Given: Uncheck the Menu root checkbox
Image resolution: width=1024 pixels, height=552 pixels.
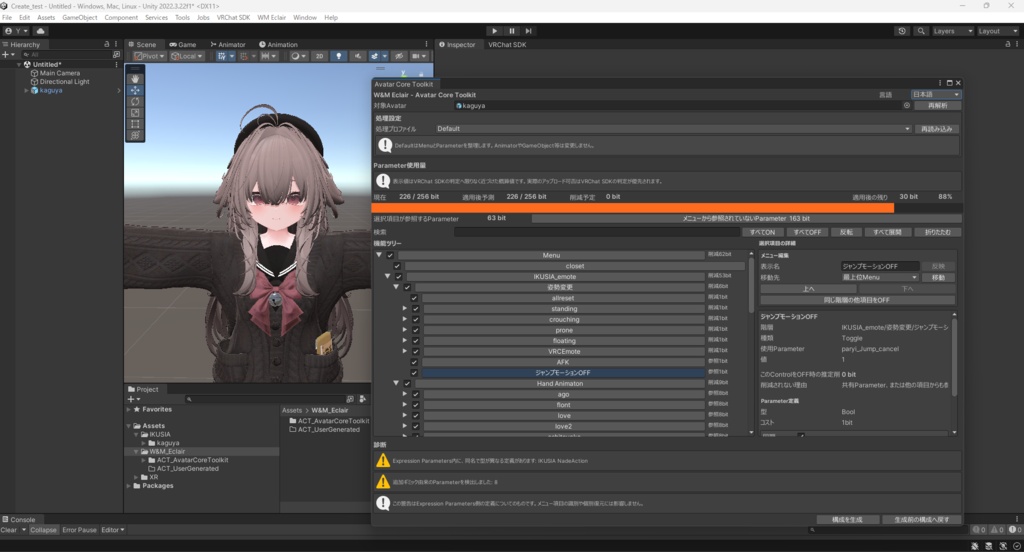Looking at the screenshot, I should [x=390, y=255].
